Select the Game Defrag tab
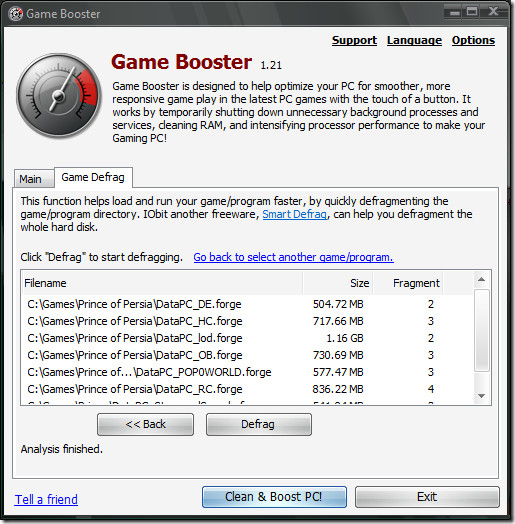The height and width of the screenshot is (524, 515). coord(93,177)
